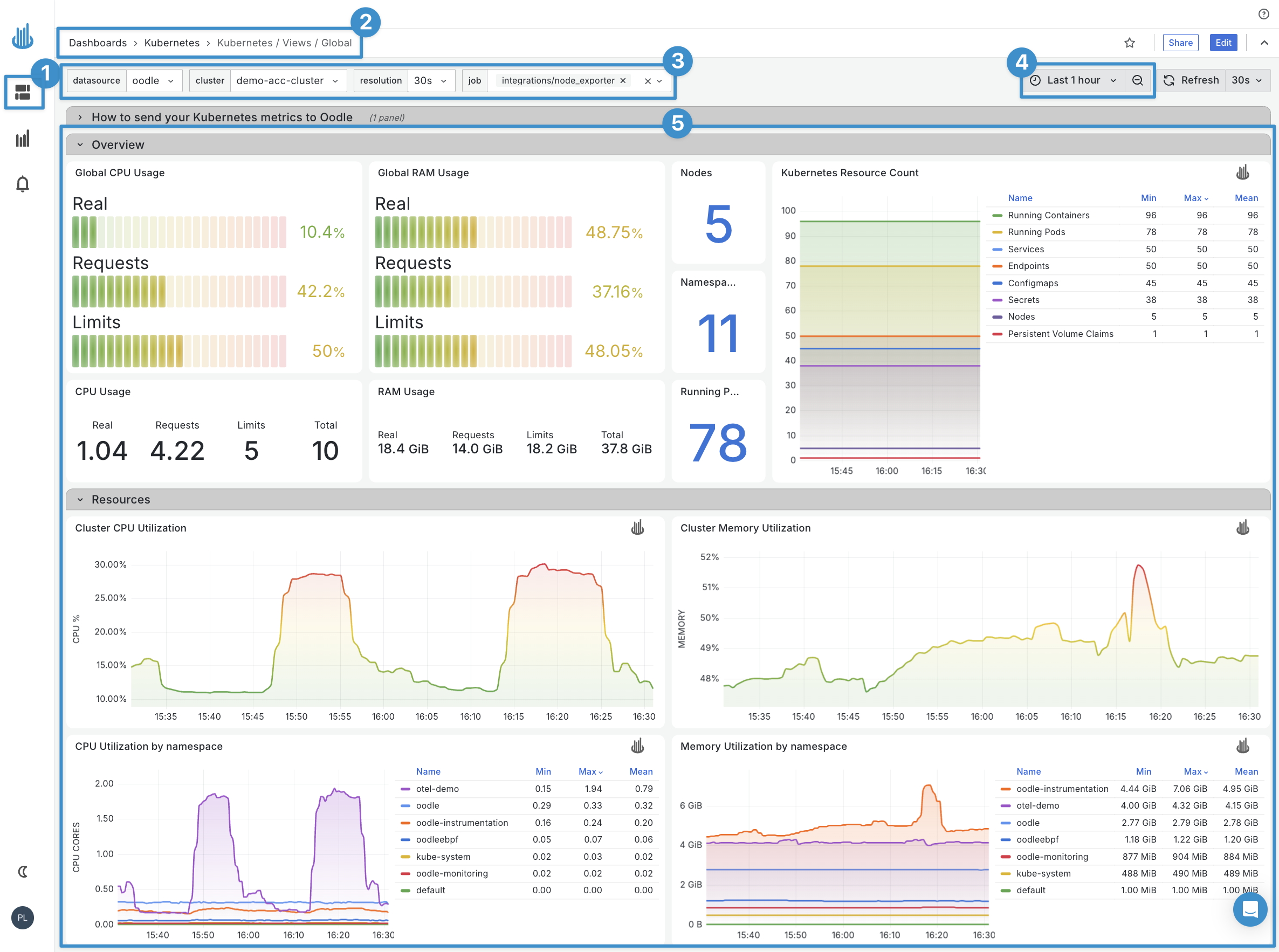Click the Nodes stat value 5
This screenshot has width=1279, height=952.
click(x=718, y=224)
